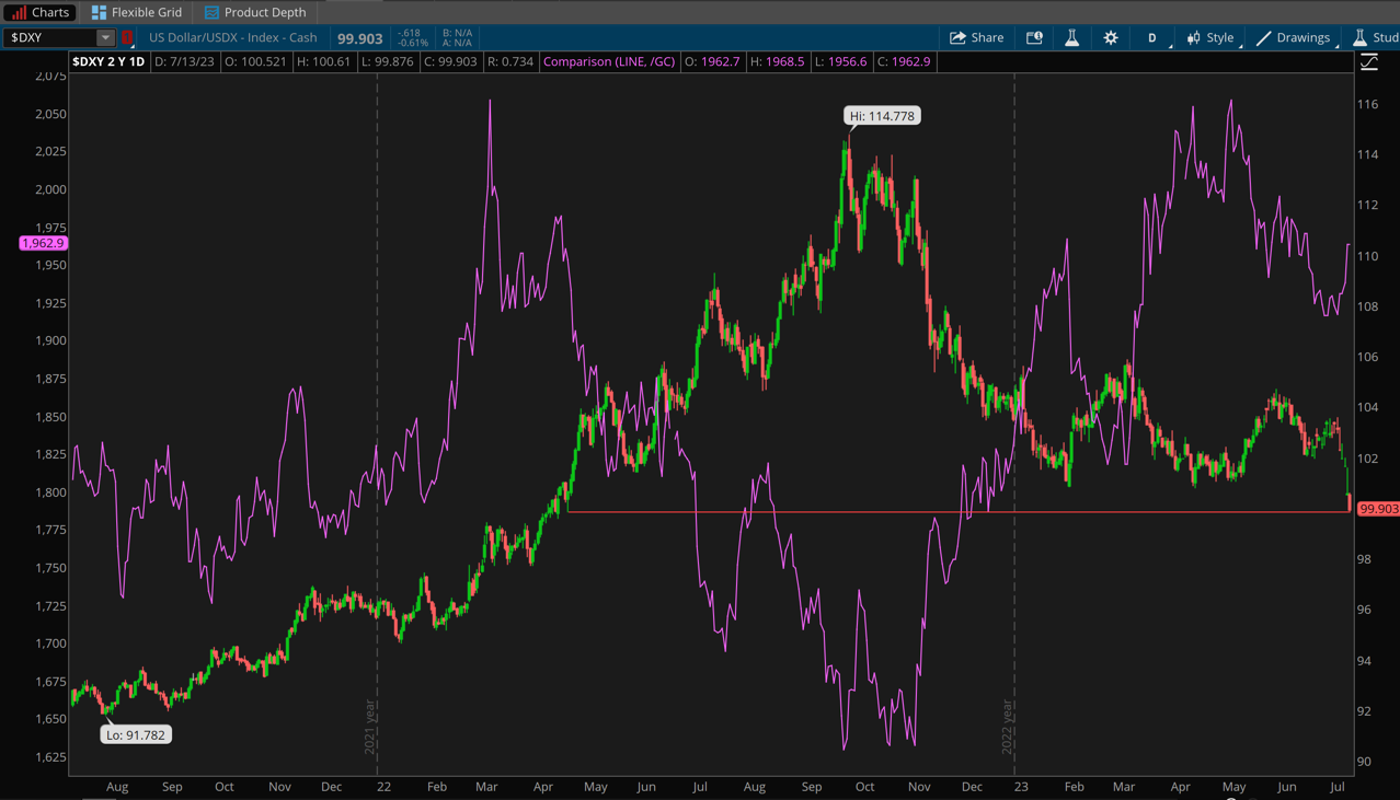Click the comparison H: 1968.5 value
Image resolution: width=1400 pixels, height=800 pixels.
777,62
